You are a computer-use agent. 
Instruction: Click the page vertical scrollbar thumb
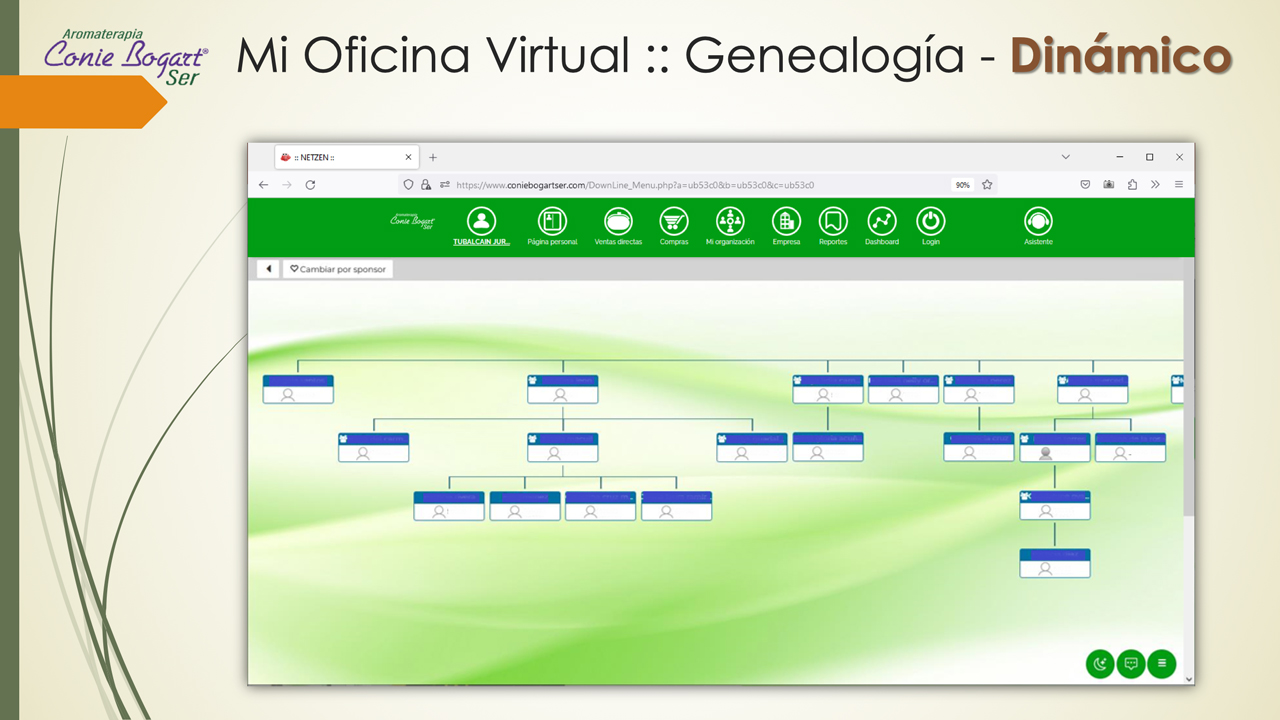click(x=1189, y=397)
